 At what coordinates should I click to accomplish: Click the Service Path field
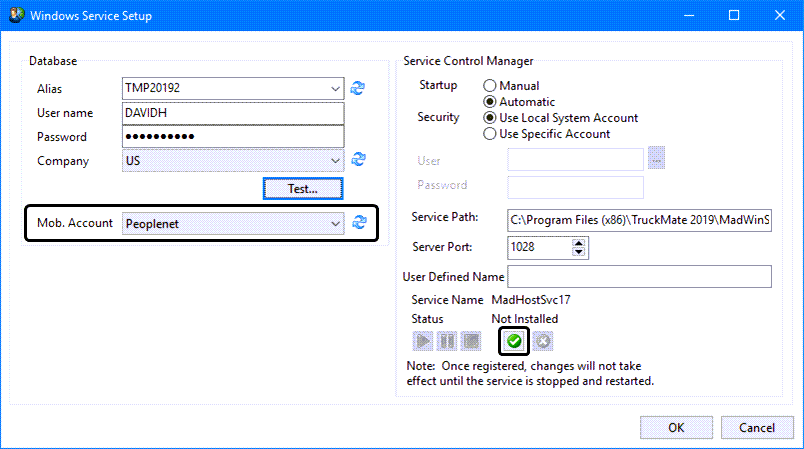[x=639, y=220]
